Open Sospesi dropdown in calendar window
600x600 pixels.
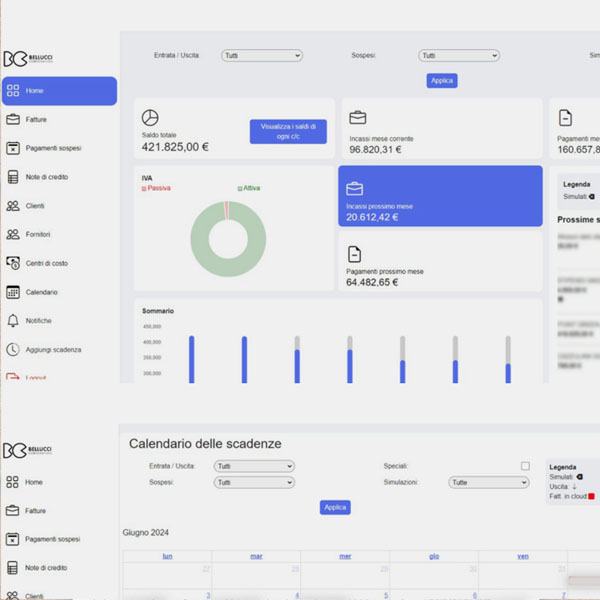[x=254, y=482]
